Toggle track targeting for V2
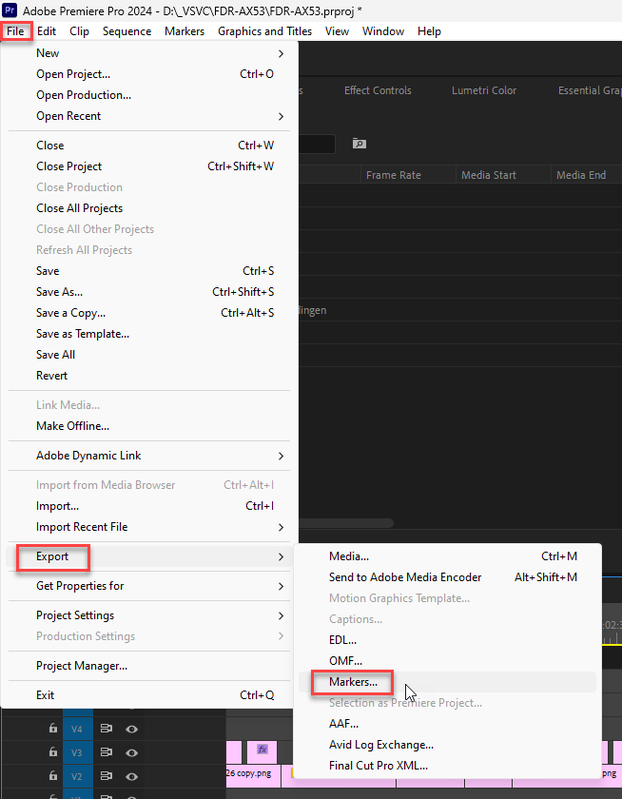 click(x=77, y=776)
